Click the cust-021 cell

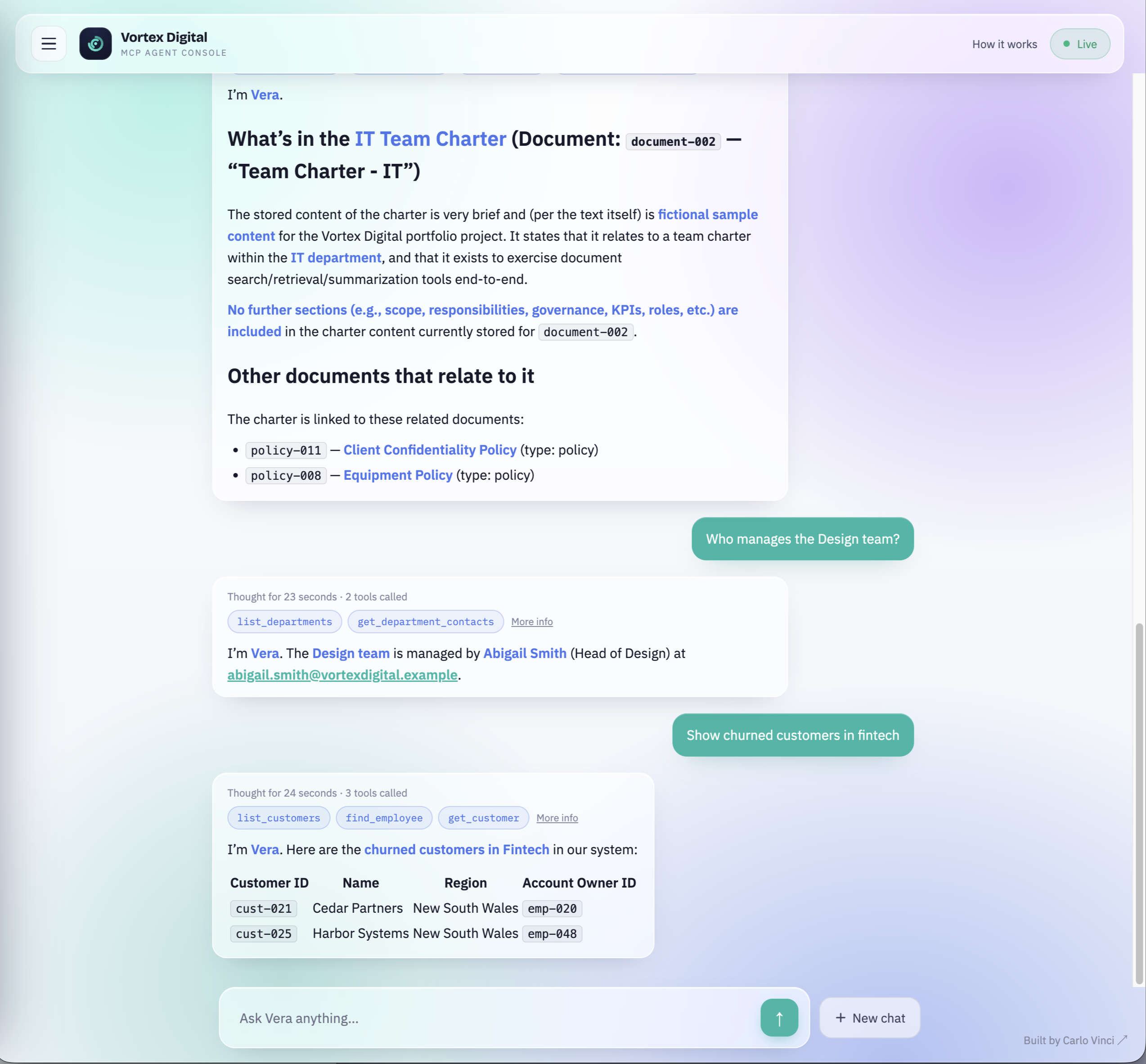coord(264,909)
